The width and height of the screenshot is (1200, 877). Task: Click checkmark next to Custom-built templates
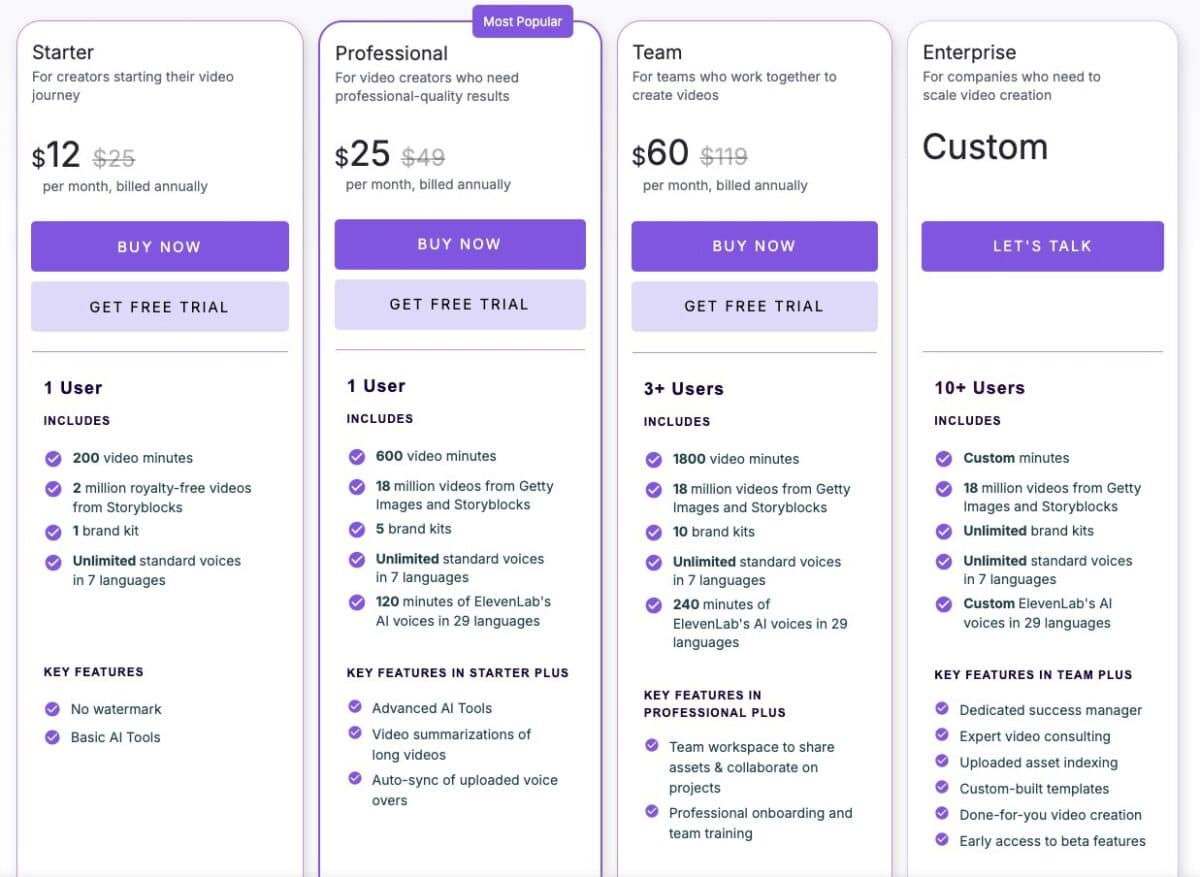point(942,788)
